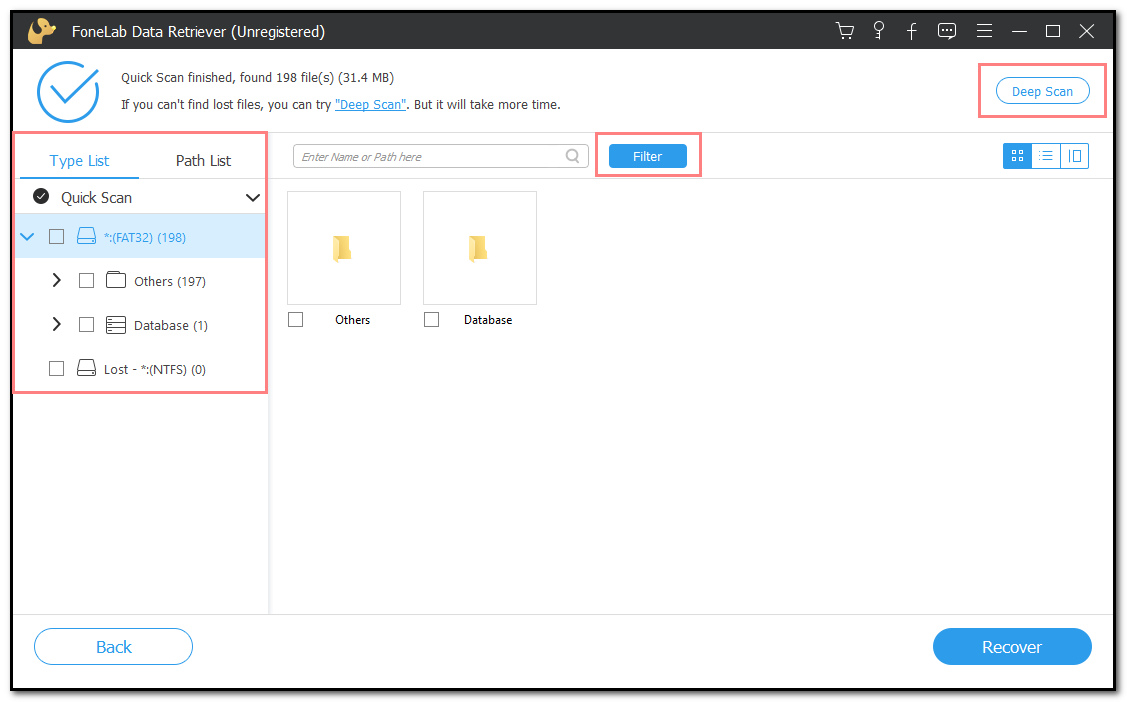Image resolution: width=1127 pixels, height=702 pixels.
Task: Open the Database folder thumbnail
Action: [x=479, y=248]
